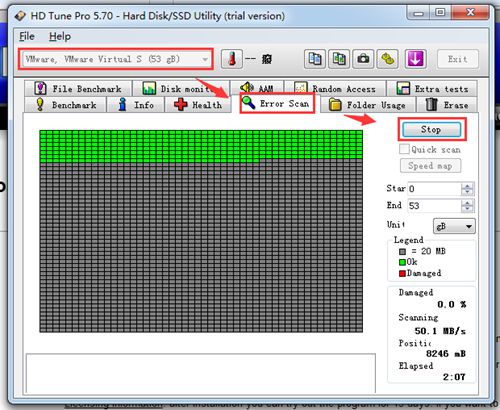Increase the Start value with stepper arrow
The width and height of the screenshot is (500, 410).
tap(467, 186)
